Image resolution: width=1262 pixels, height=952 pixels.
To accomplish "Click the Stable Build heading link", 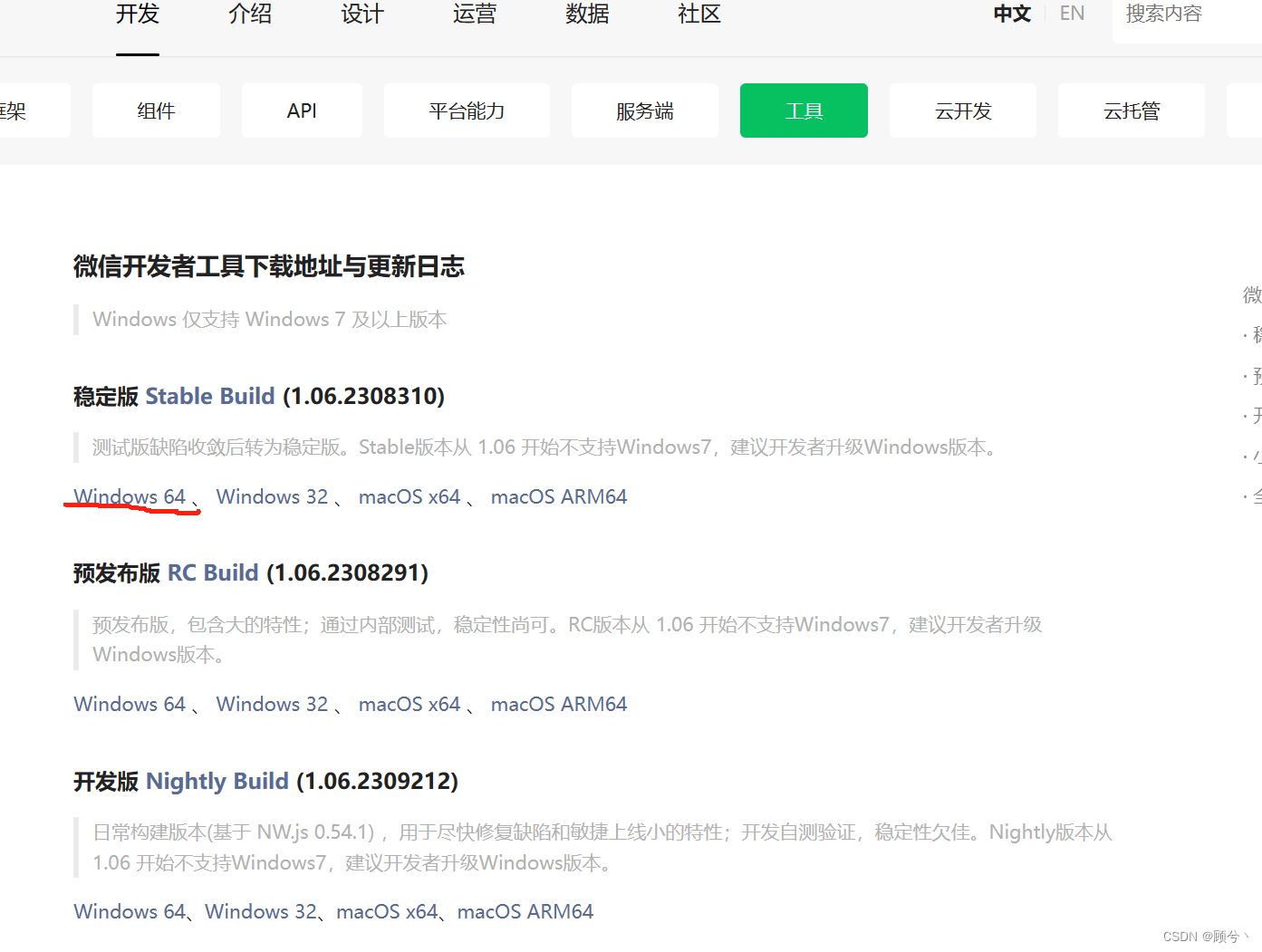I will coord(209,397).
